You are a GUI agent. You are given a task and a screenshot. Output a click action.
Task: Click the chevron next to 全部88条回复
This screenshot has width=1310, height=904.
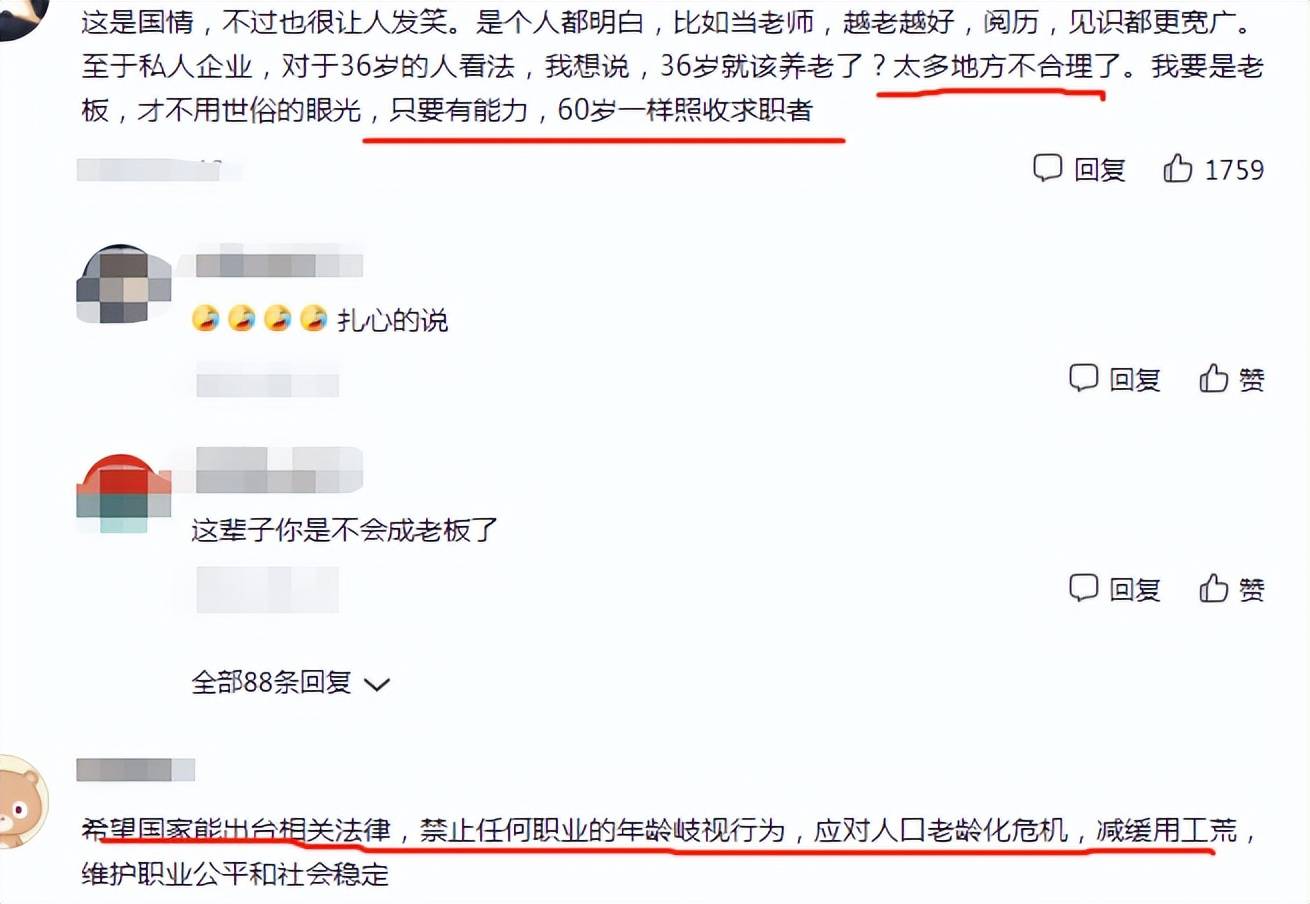377,685
